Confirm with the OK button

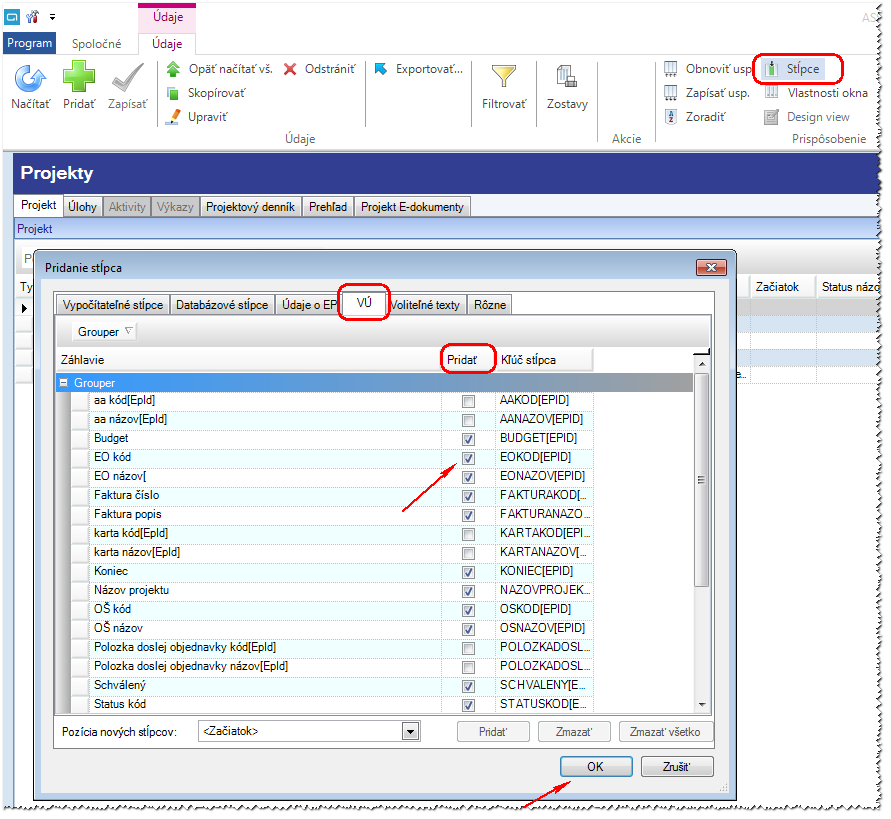pos(596,767)
